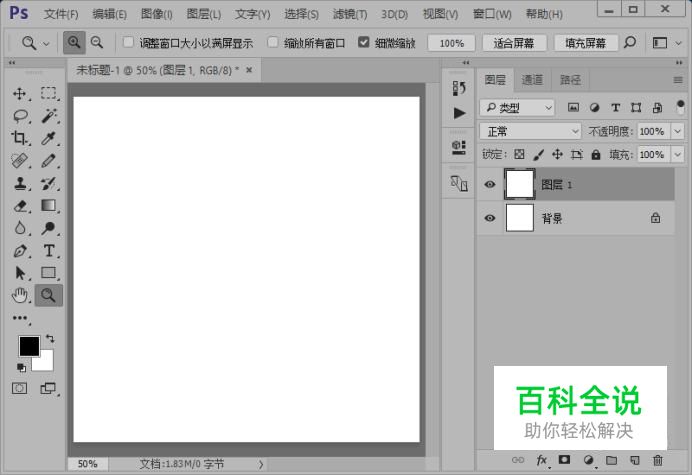Open the 类型 layer filter dropdown
Viewport: 692px width, 475px height.
tap(517, 108)
